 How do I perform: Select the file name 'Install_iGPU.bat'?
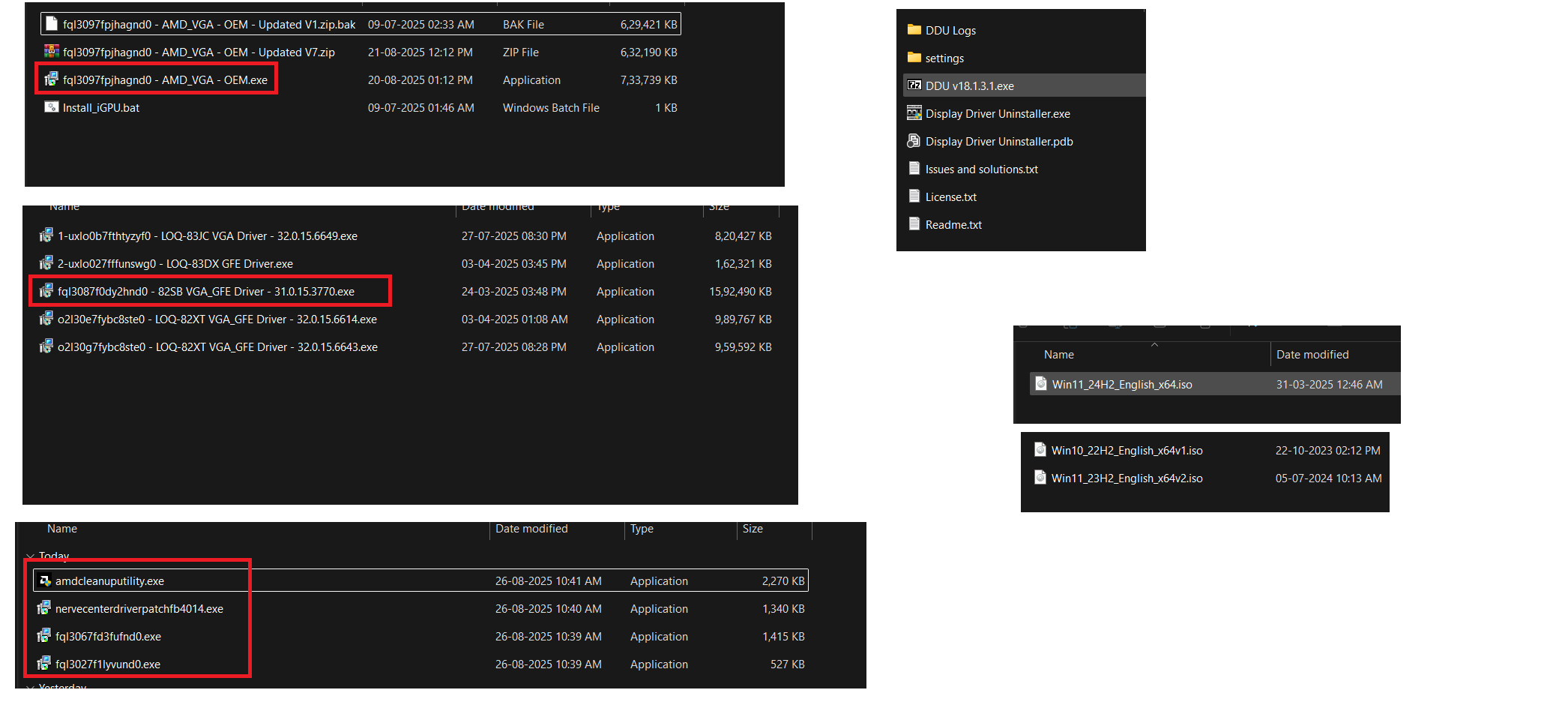[x=101, y=108]
